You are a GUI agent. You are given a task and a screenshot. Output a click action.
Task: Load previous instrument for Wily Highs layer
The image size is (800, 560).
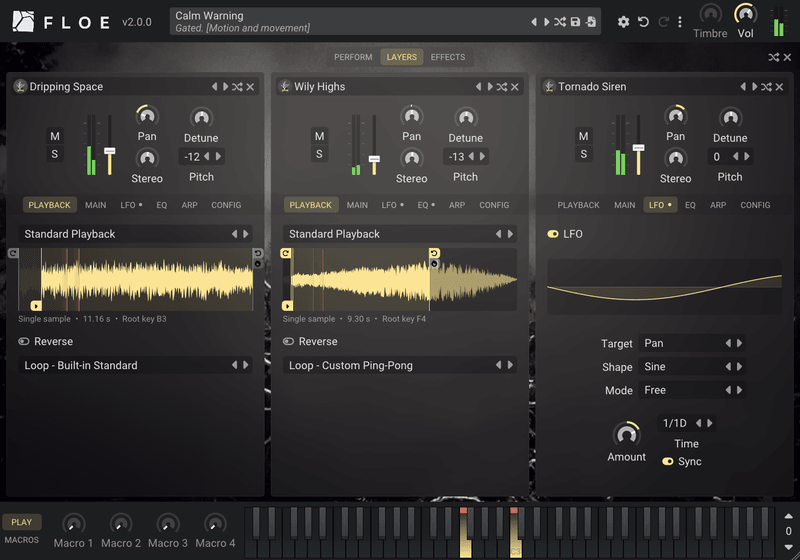pyautogui.click(x=478, y=87)
